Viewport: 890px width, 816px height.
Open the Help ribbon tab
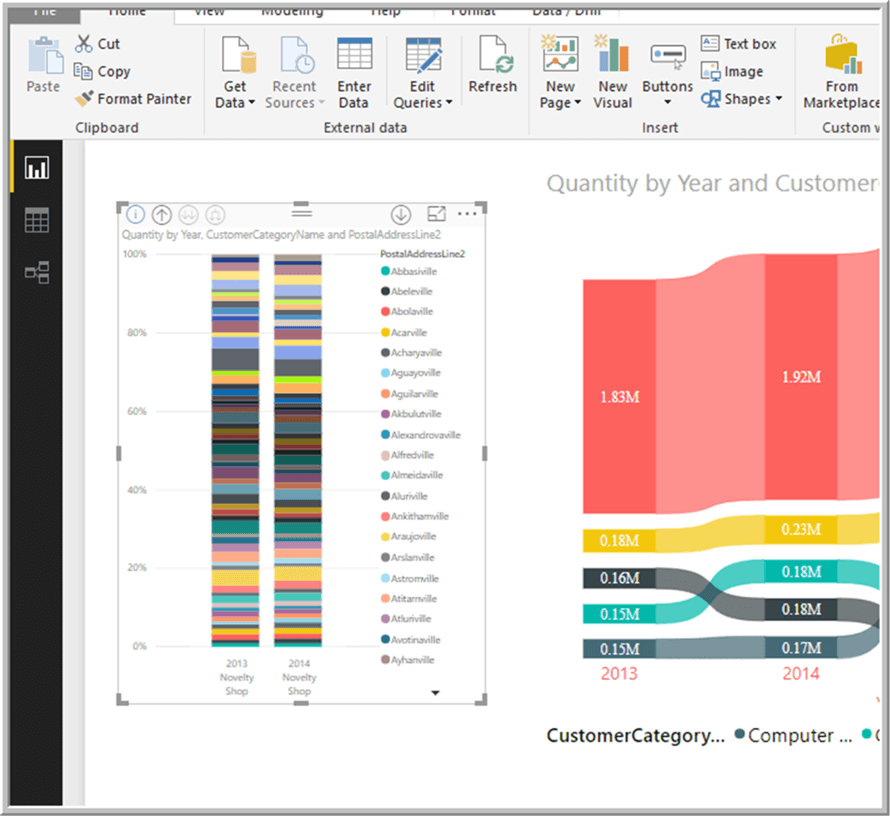click(x=385, y=11)
